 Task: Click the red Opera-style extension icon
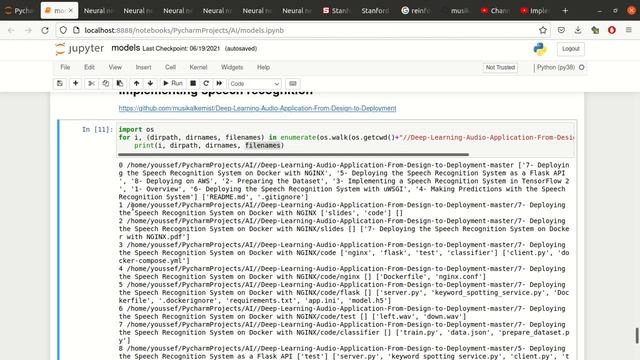point(612,30)
